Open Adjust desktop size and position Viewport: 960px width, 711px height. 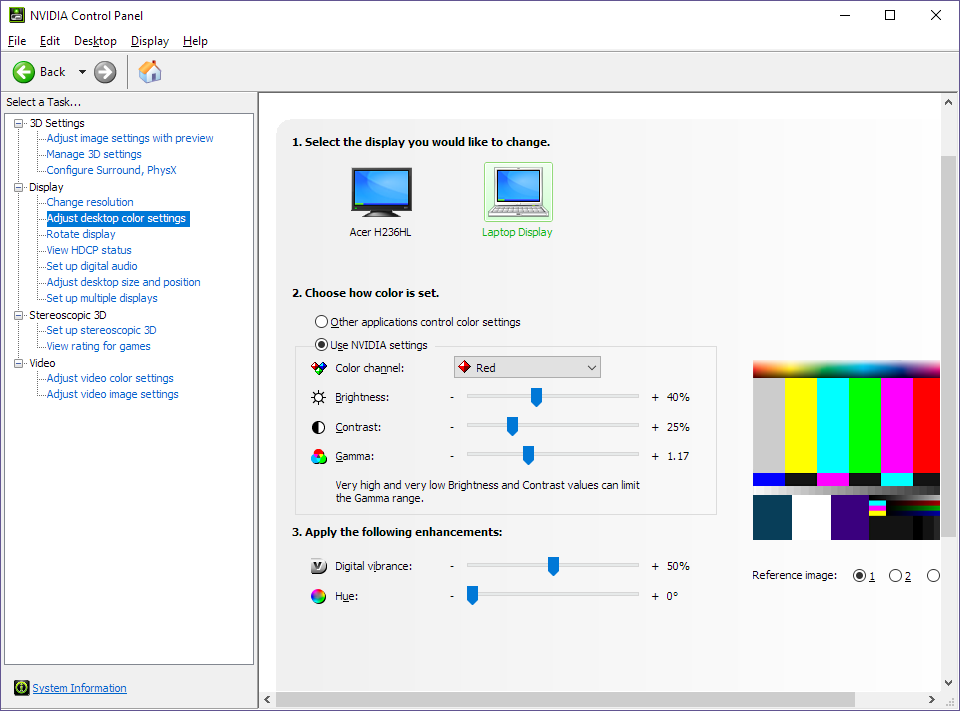coord(124,282)
